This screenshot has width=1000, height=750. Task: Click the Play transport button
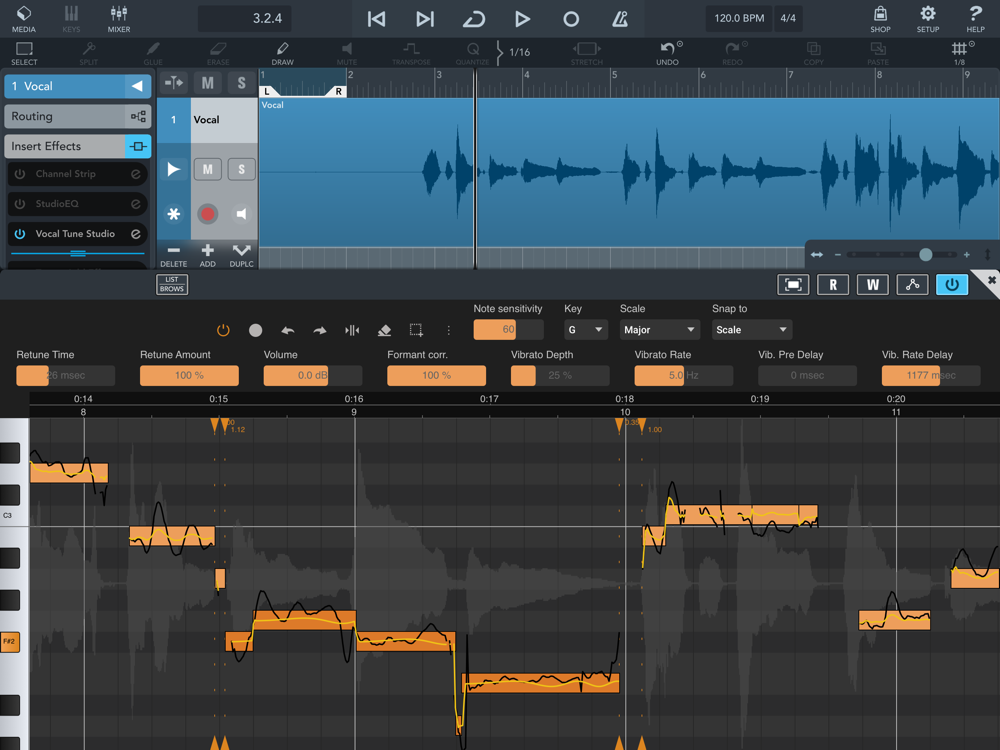[x=522, y=19]
